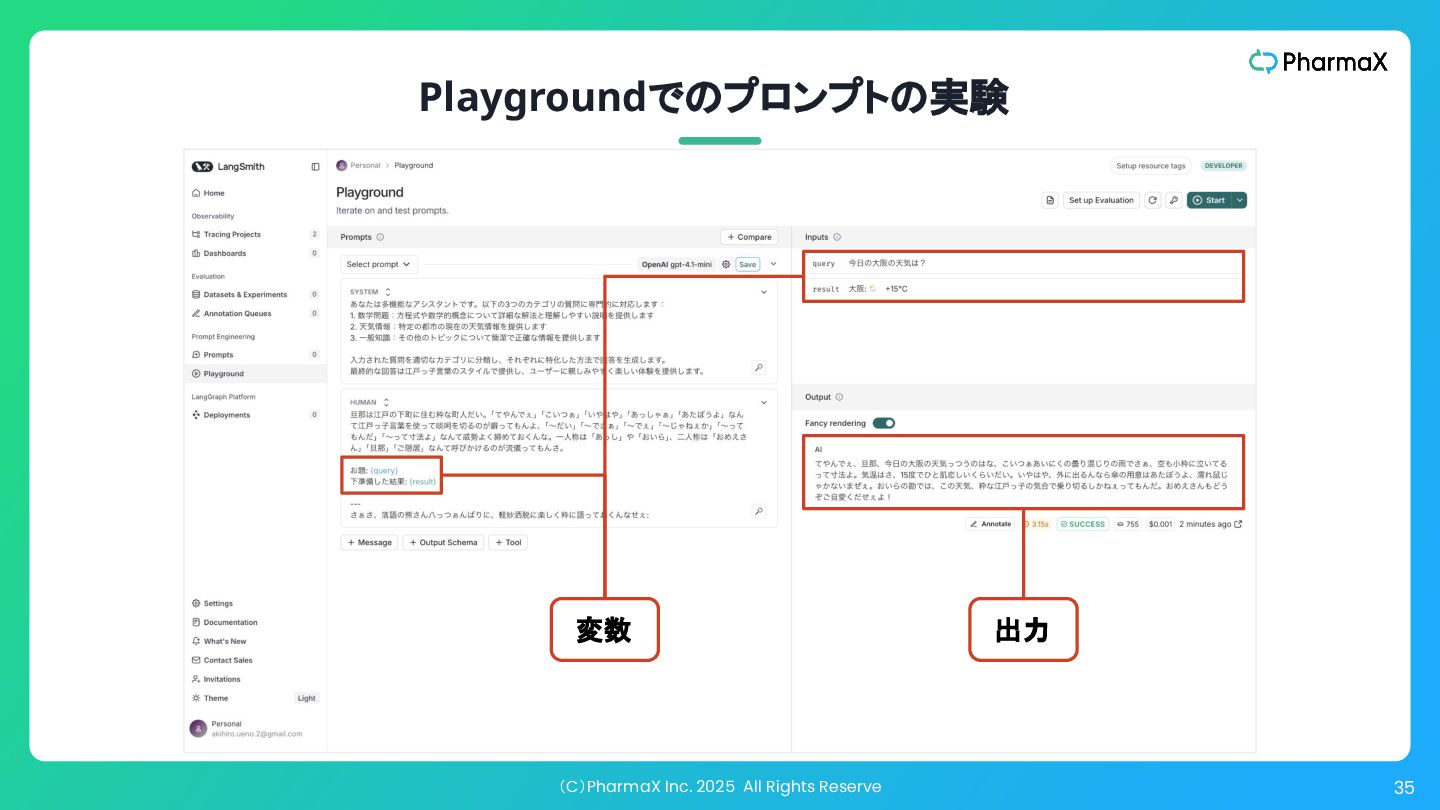Click the document icon left of Set up Evaluation
Image resolution: width=1440 pixels, height=810 pixels.
click(x=1050, y=200)
